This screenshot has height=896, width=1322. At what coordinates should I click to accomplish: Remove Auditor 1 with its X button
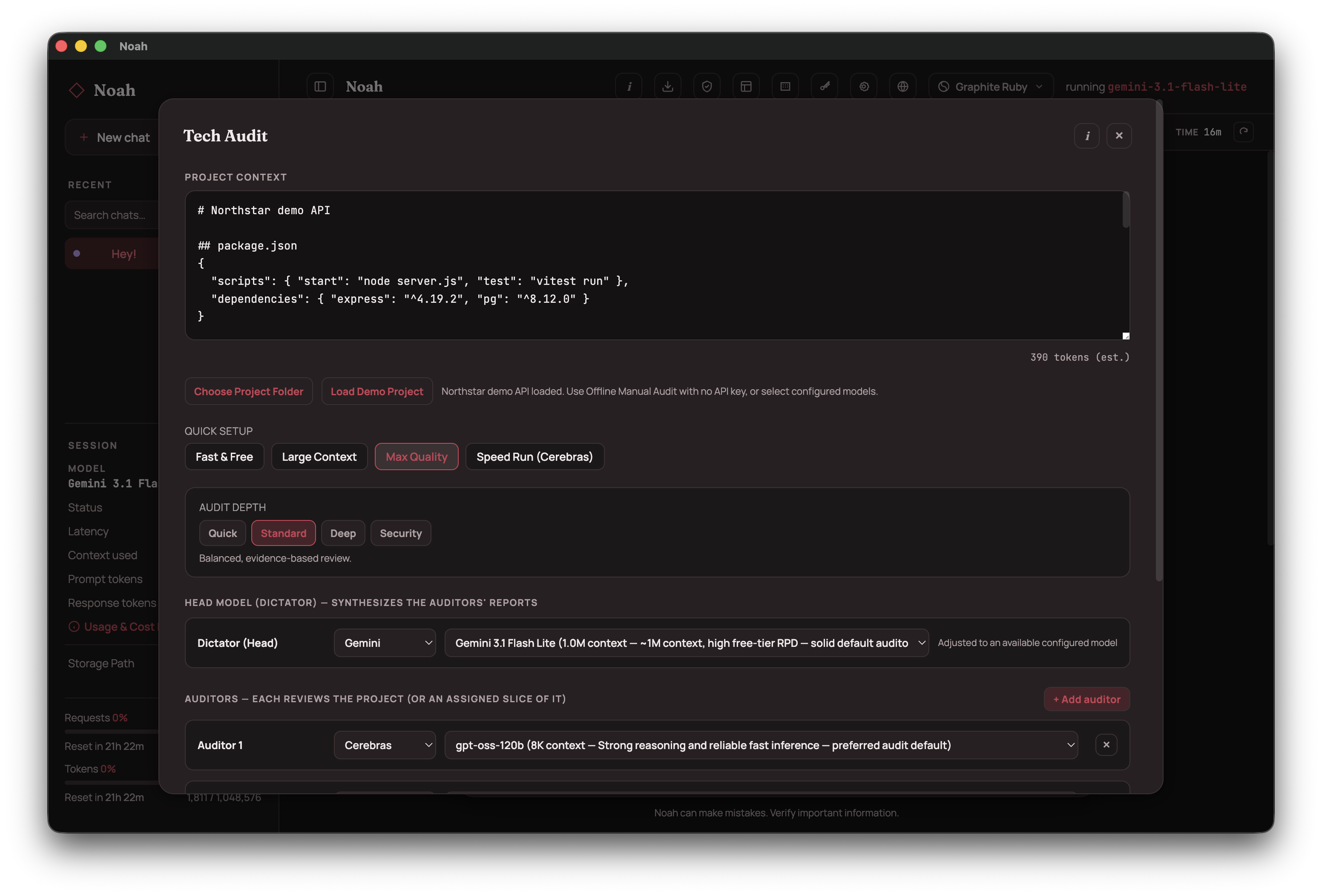1106,745
